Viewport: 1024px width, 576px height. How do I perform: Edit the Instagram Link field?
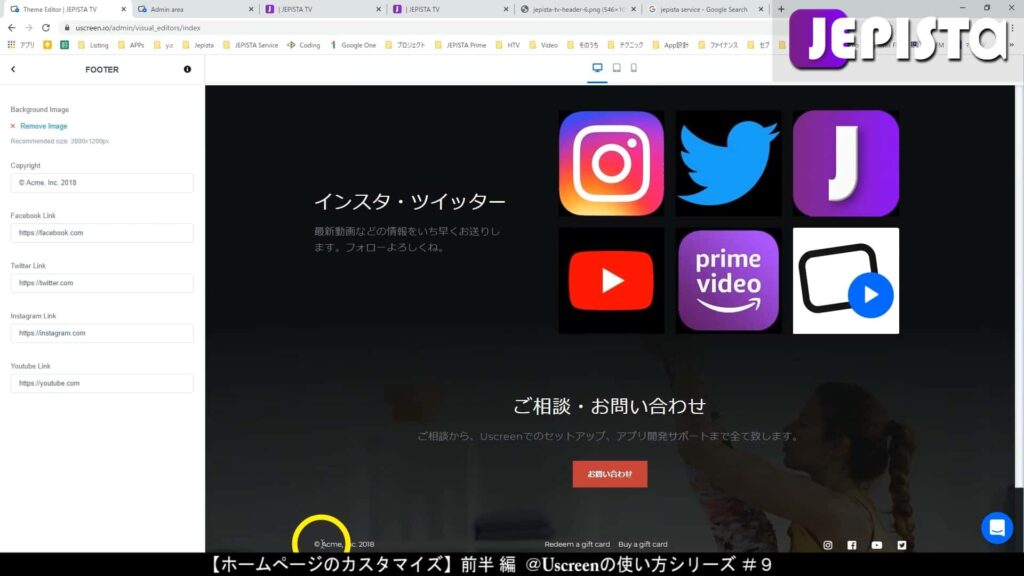click(102, 333)
